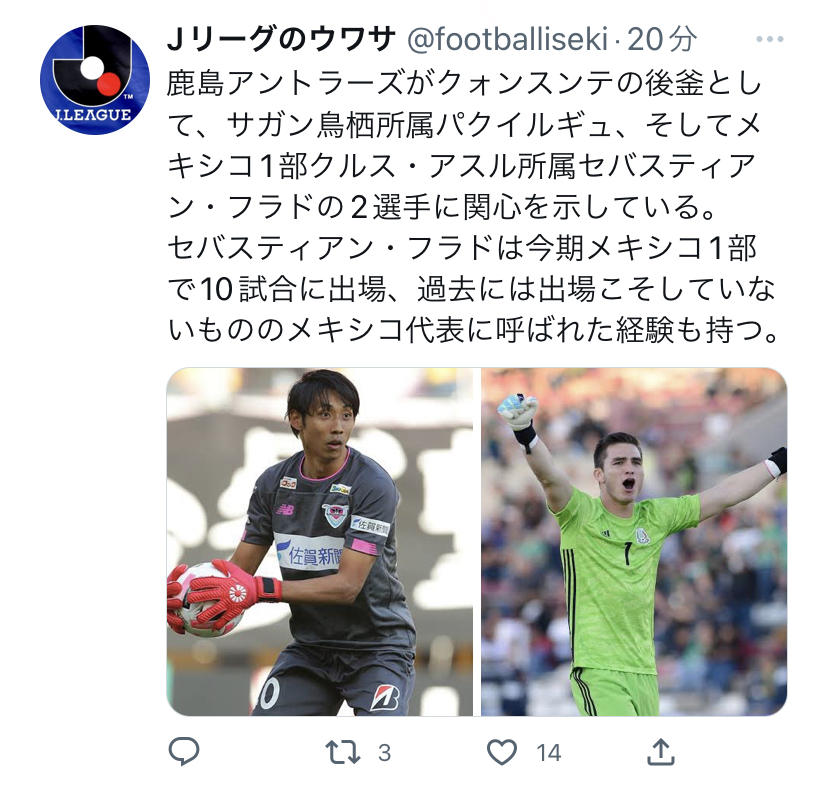This screenshot has width=828, height=787.
Task: Visit the @footballiseki handle
Action: pyautogui.click(x=507, y=40)
